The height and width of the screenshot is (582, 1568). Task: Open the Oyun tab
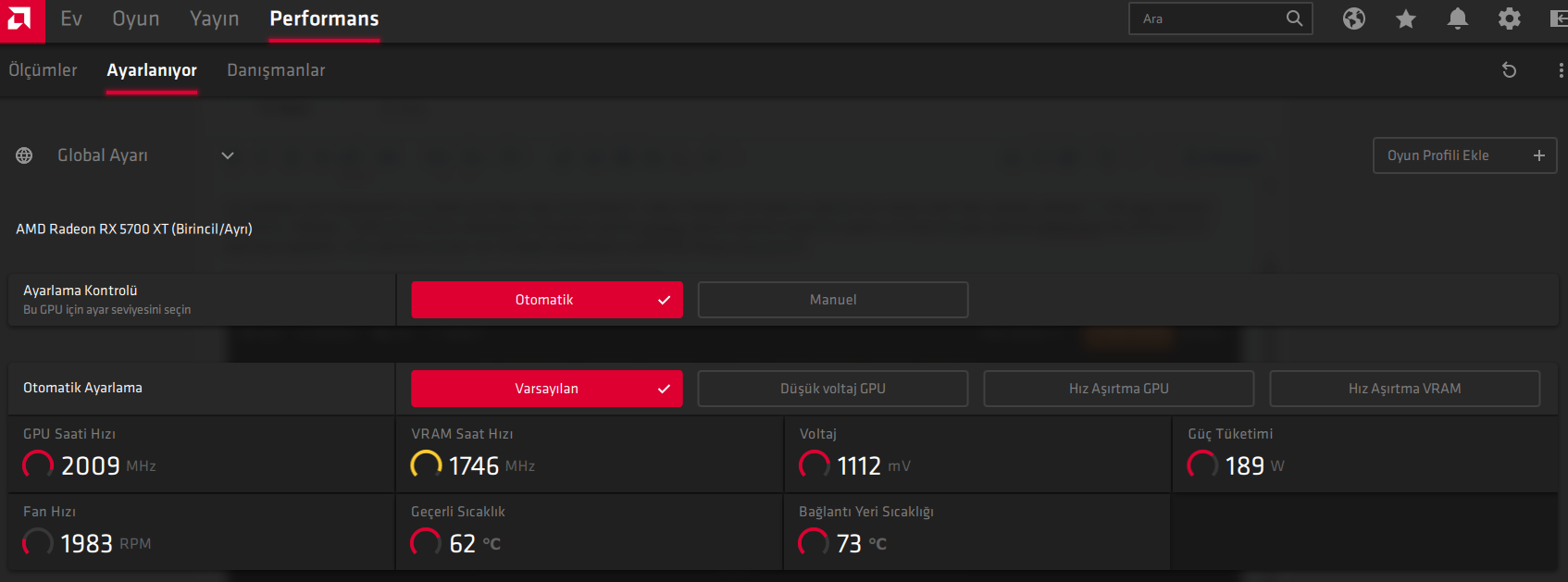136,19
